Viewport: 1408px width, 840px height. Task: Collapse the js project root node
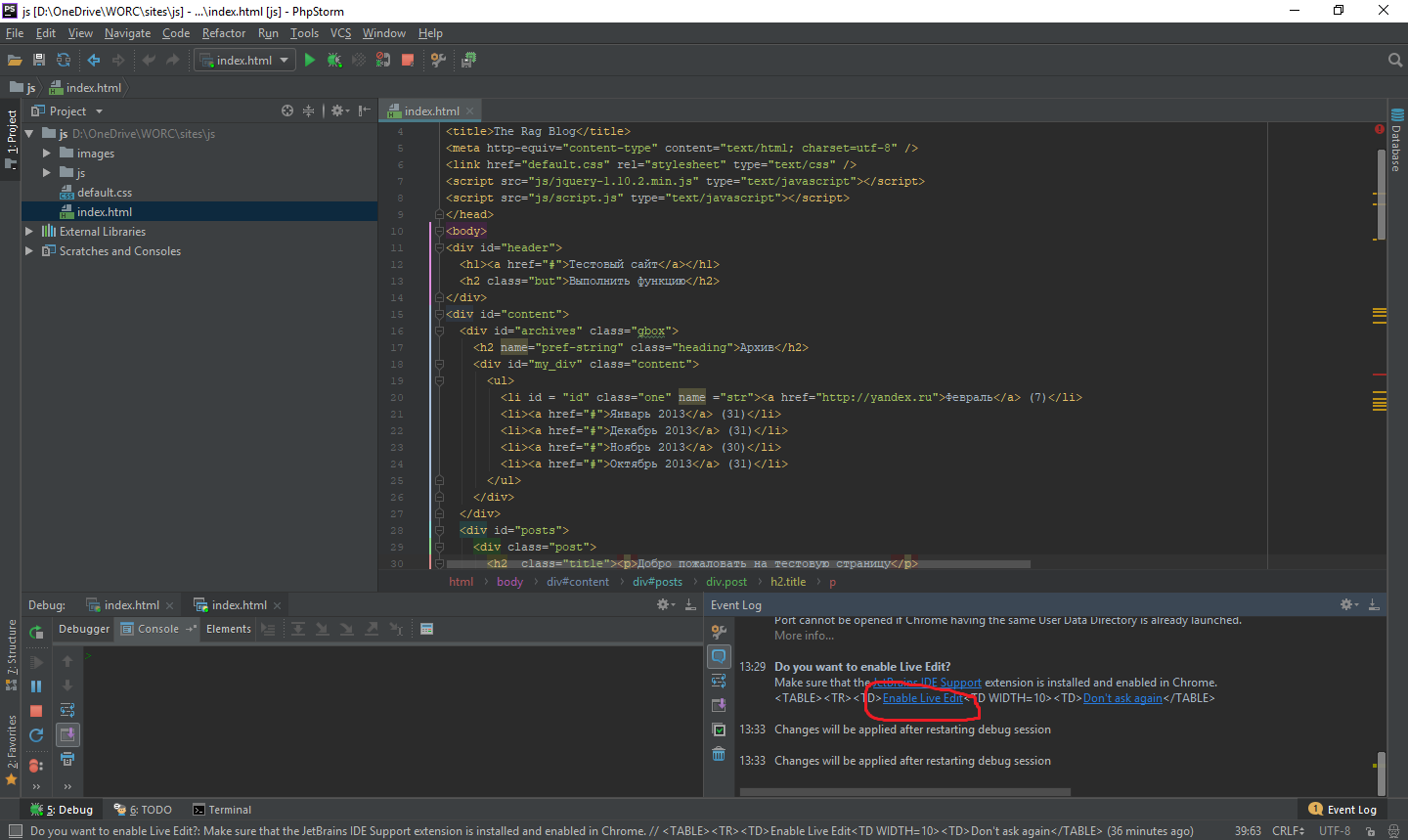29,134
